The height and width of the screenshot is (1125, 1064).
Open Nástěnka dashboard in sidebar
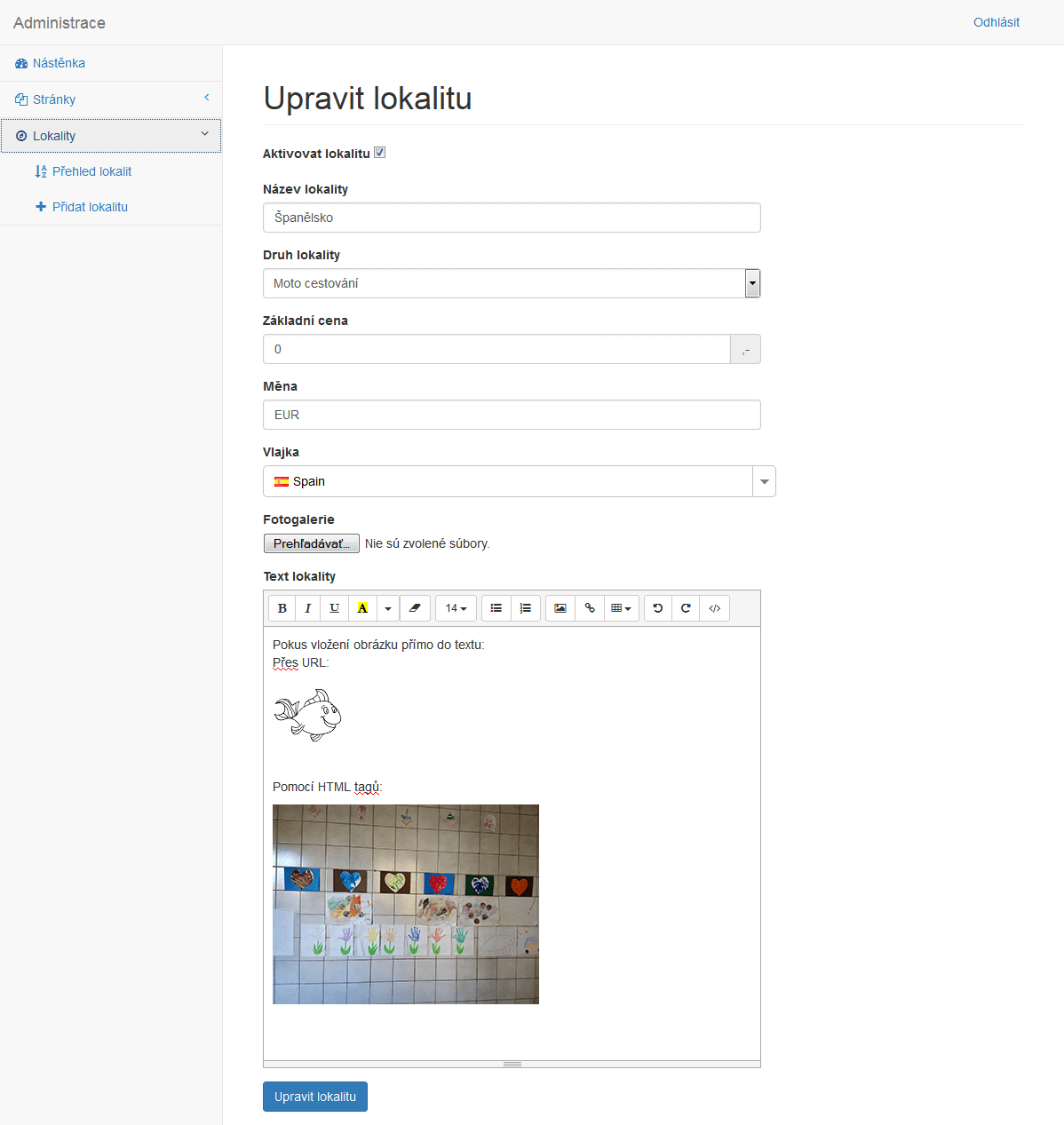[x=111, y=63]
